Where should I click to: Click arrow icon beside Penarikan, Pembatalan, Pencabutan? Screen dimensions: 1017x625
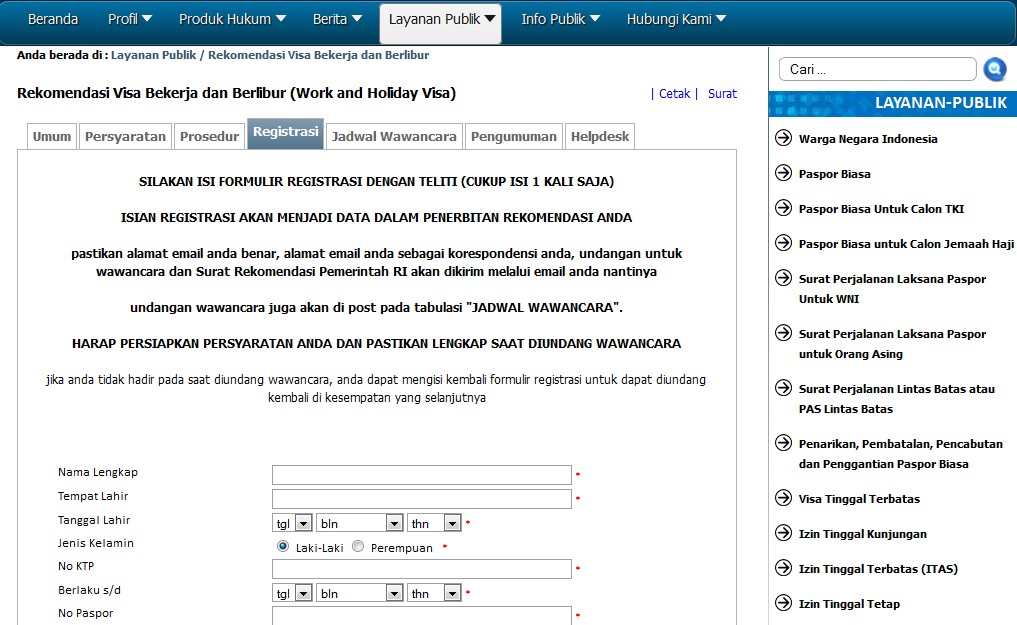click(x=784, y=443)
